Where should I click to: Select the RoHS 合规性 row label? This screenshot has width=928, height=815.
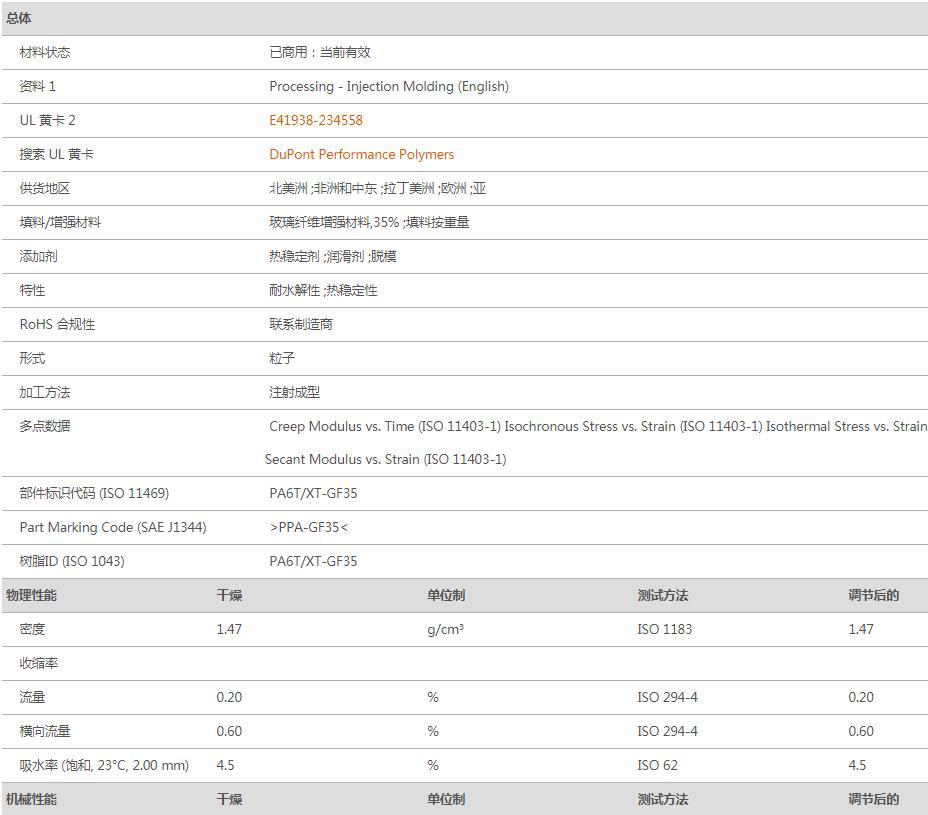pyautogui.click(x=57, y=324)
